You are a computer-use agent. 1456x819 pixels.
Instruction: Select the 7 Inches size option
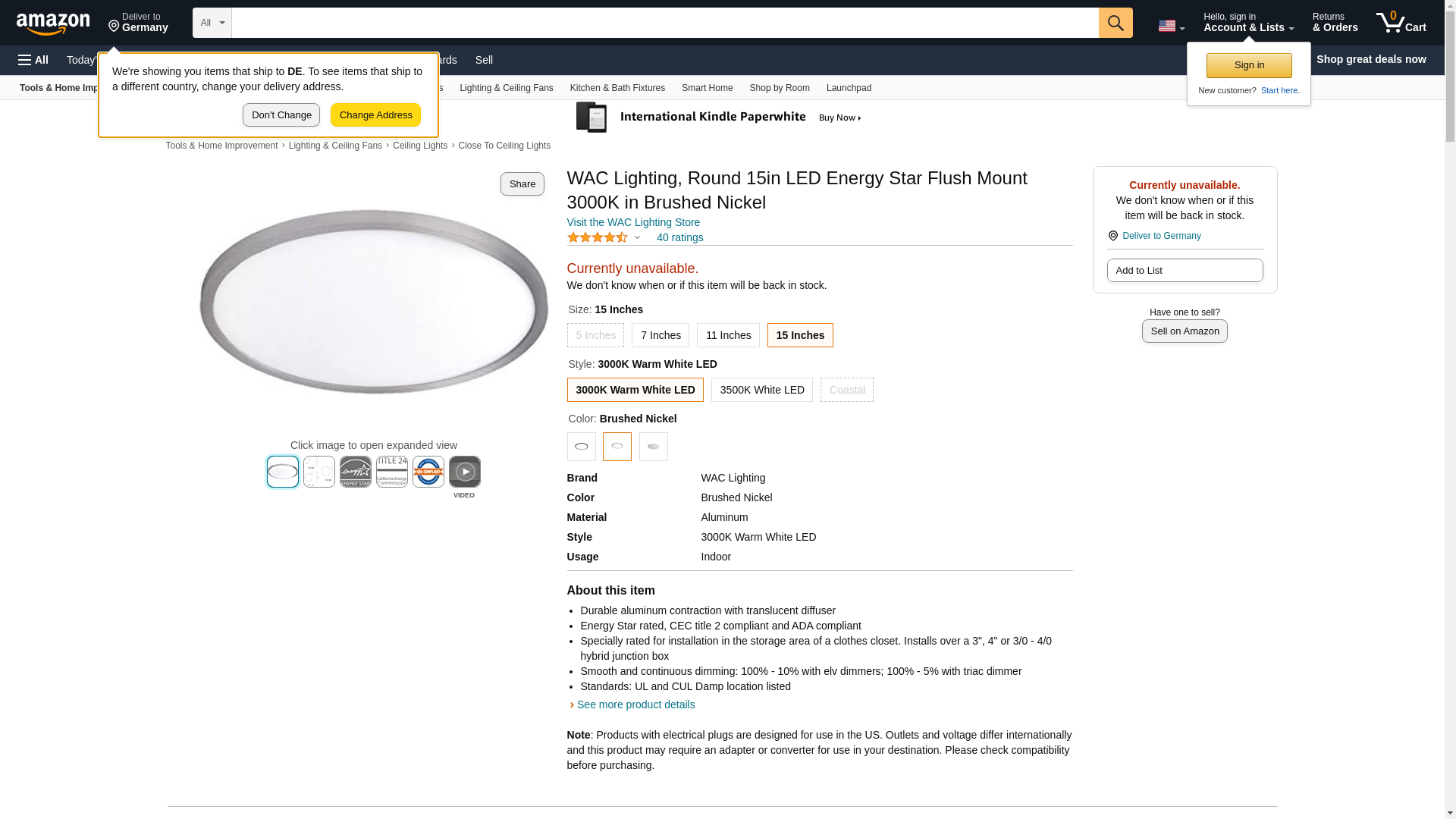point(660,335)
